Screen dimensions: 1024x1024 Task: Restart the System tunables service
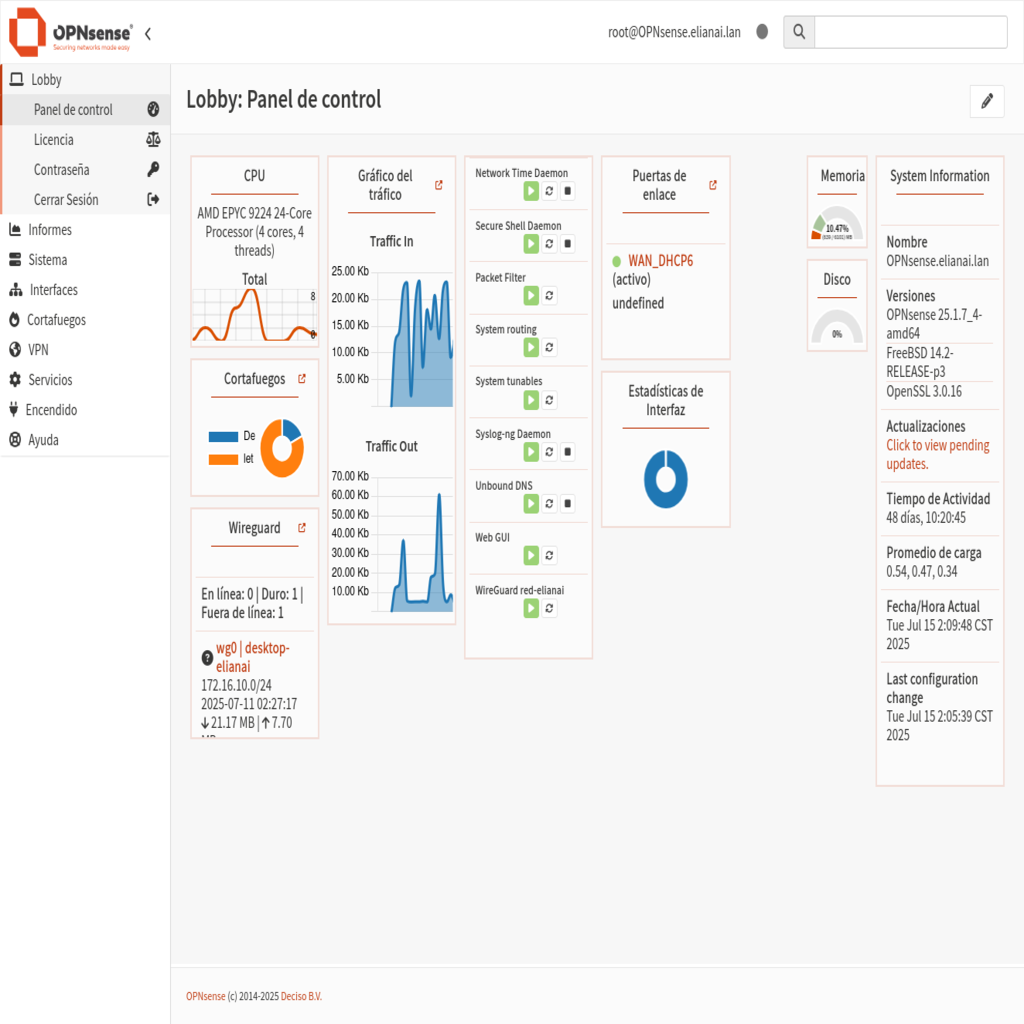[x=549, y=400]
